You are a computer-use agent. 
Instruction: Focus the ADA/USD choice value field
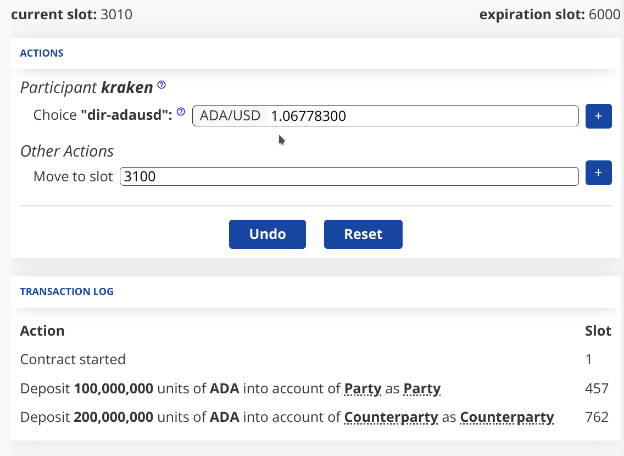click(x=420, y=116)
